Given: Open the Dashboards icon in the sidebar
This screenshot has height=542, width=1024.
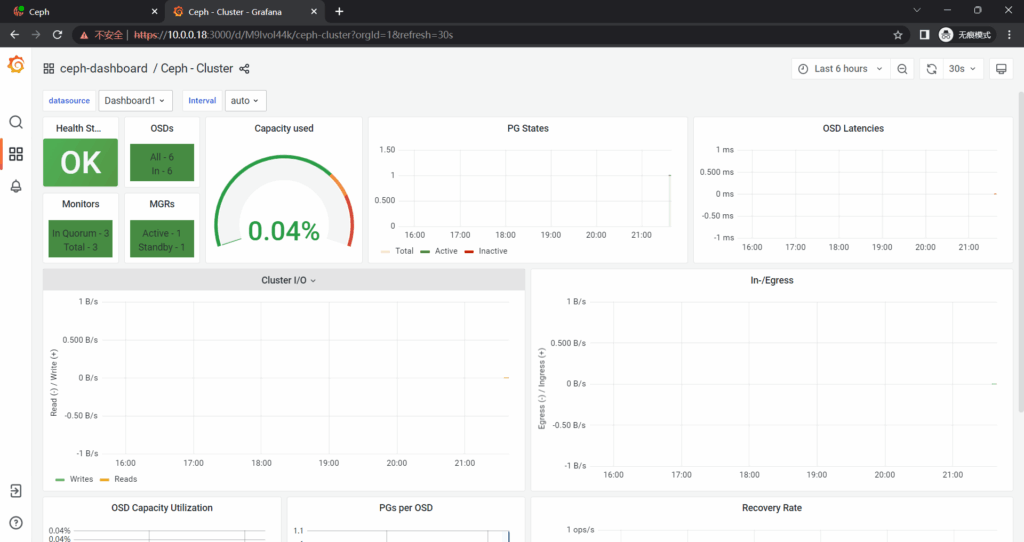Looking at the screenshot, I should [16, 154].
